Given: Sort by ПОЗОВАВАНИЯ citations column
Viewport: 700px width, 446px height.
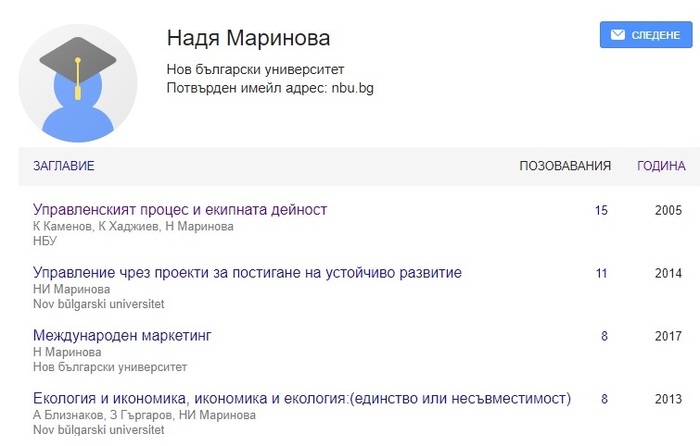Looking at the screenshot, I should 565,166.
